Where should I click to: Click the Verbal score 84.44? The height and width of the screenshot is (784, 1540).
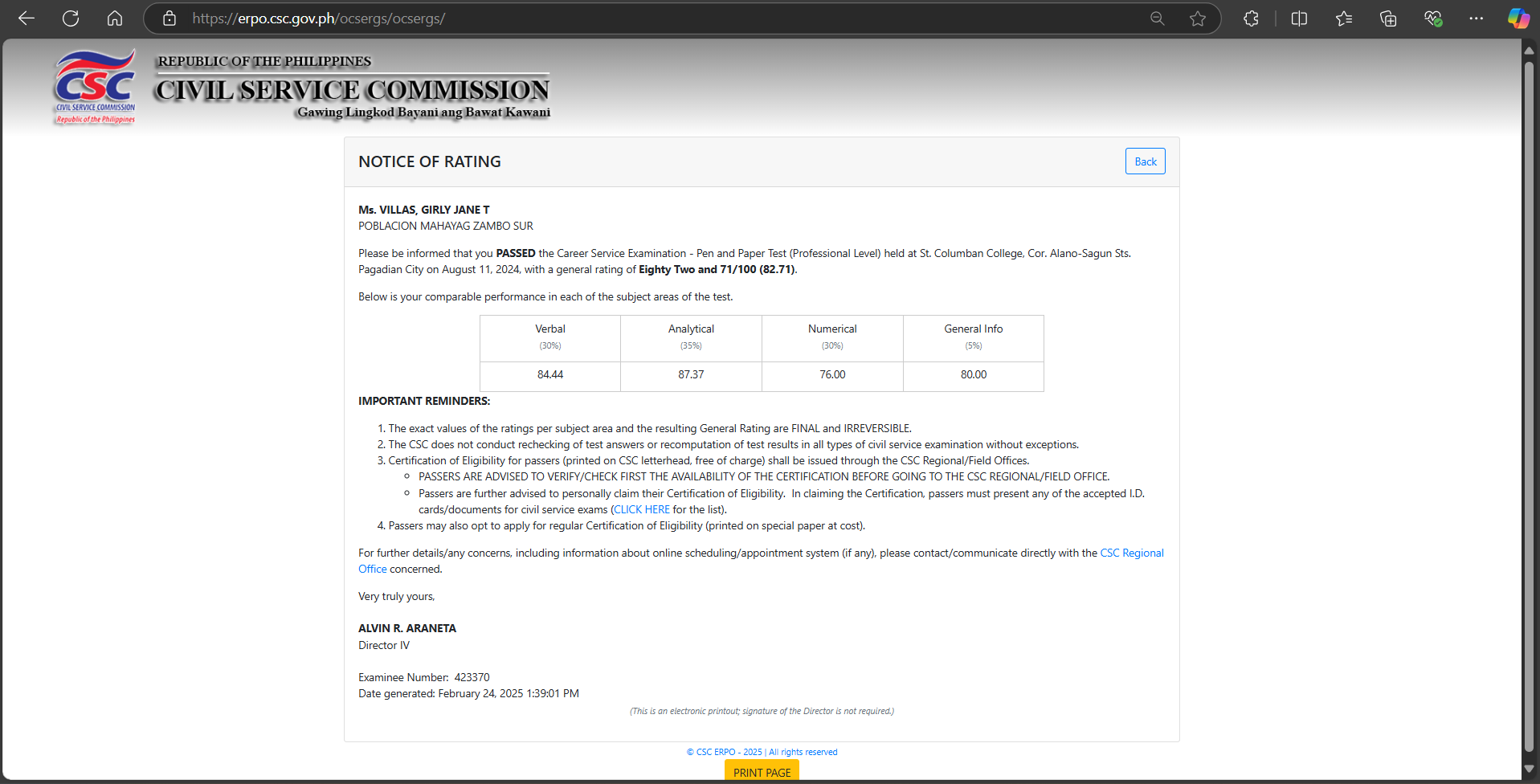pyautogui.click(x=550, y=374)
